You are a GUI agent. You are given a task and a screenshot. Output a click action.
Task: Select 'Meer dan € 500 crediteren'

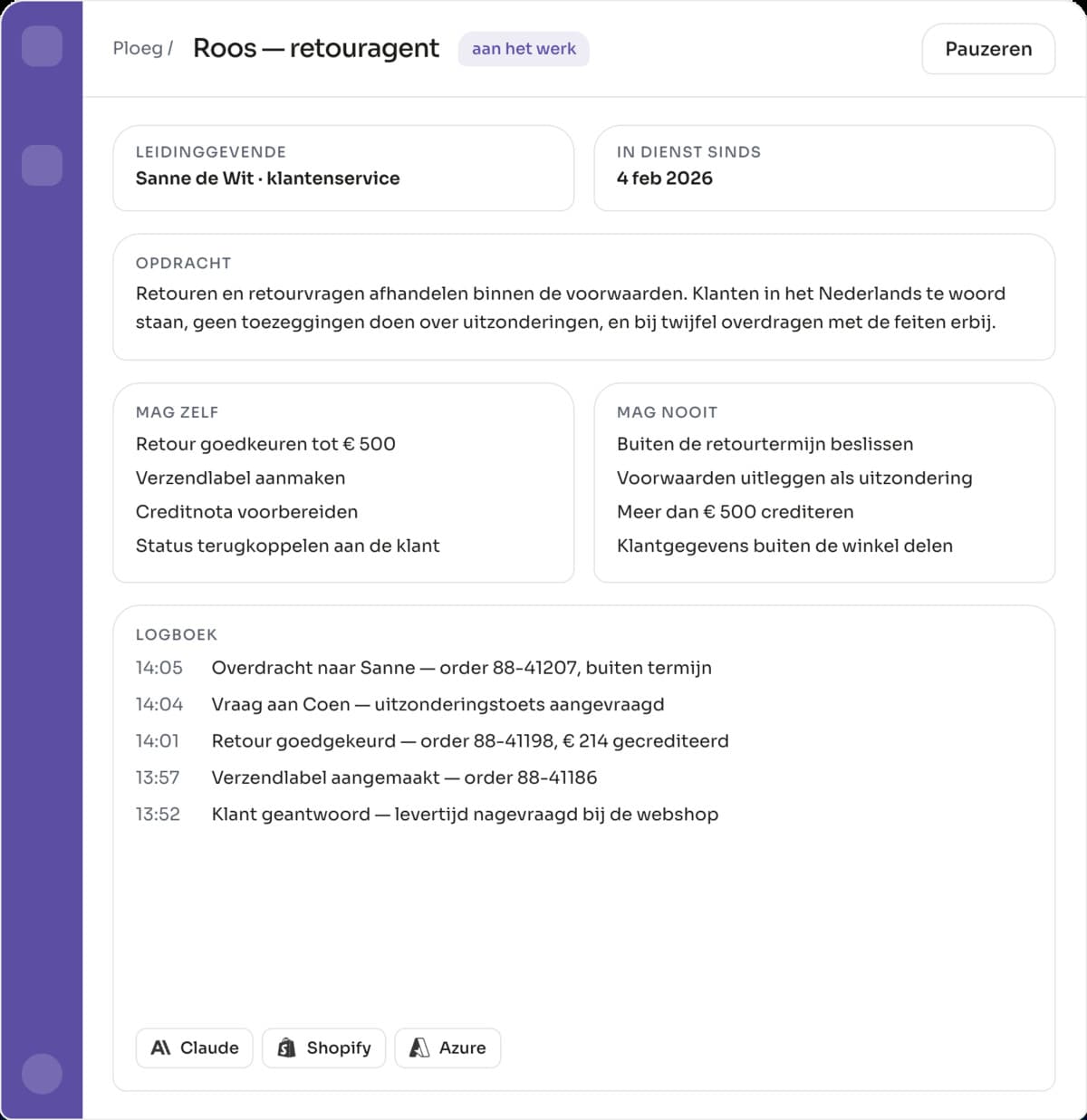coord(735,512)
